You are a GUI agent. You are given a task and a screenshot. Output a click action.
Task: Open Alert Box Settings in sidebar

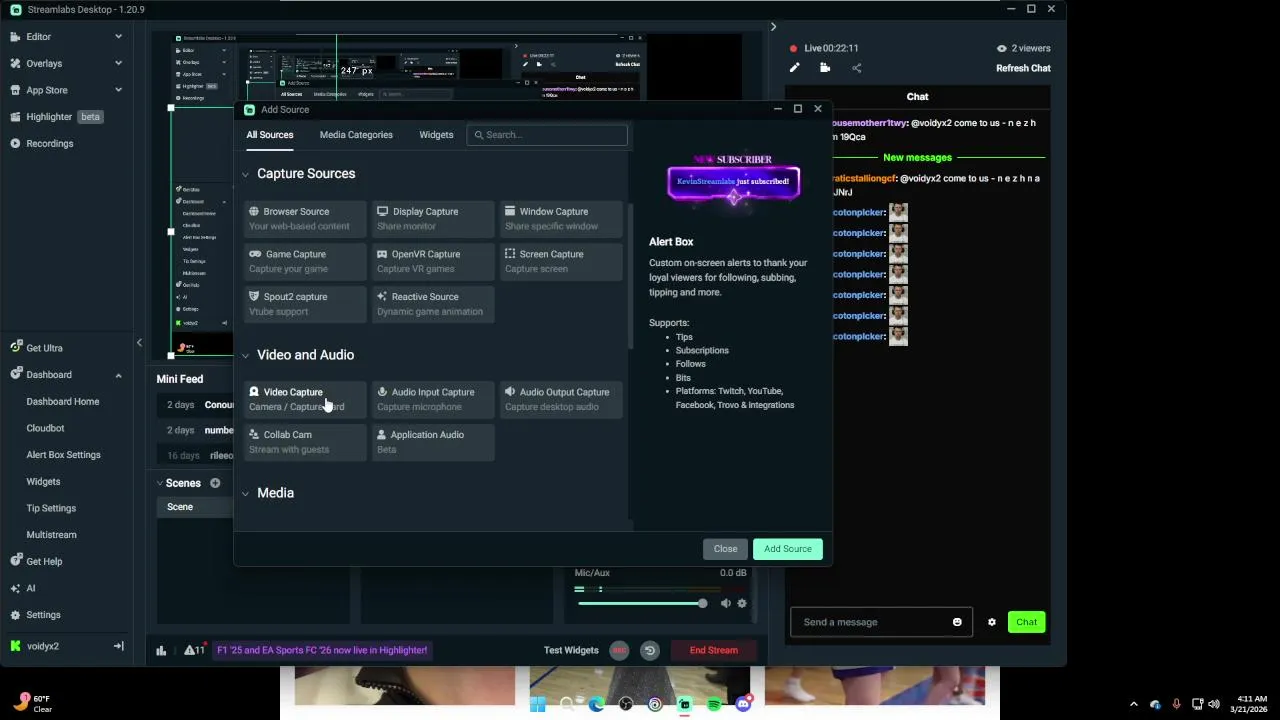63,455
